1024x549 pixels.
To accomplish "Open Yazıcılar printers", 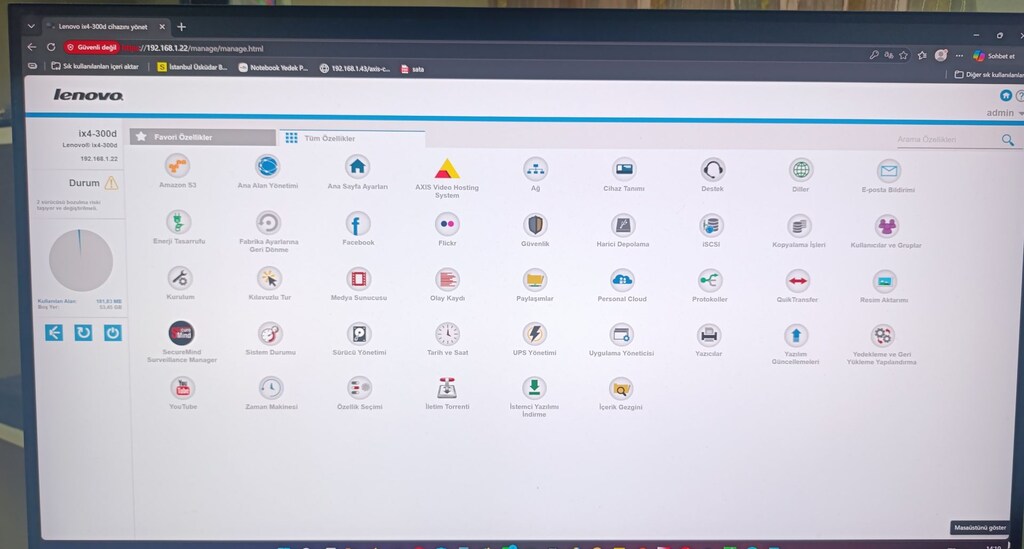I will click(x=709, y=336).
